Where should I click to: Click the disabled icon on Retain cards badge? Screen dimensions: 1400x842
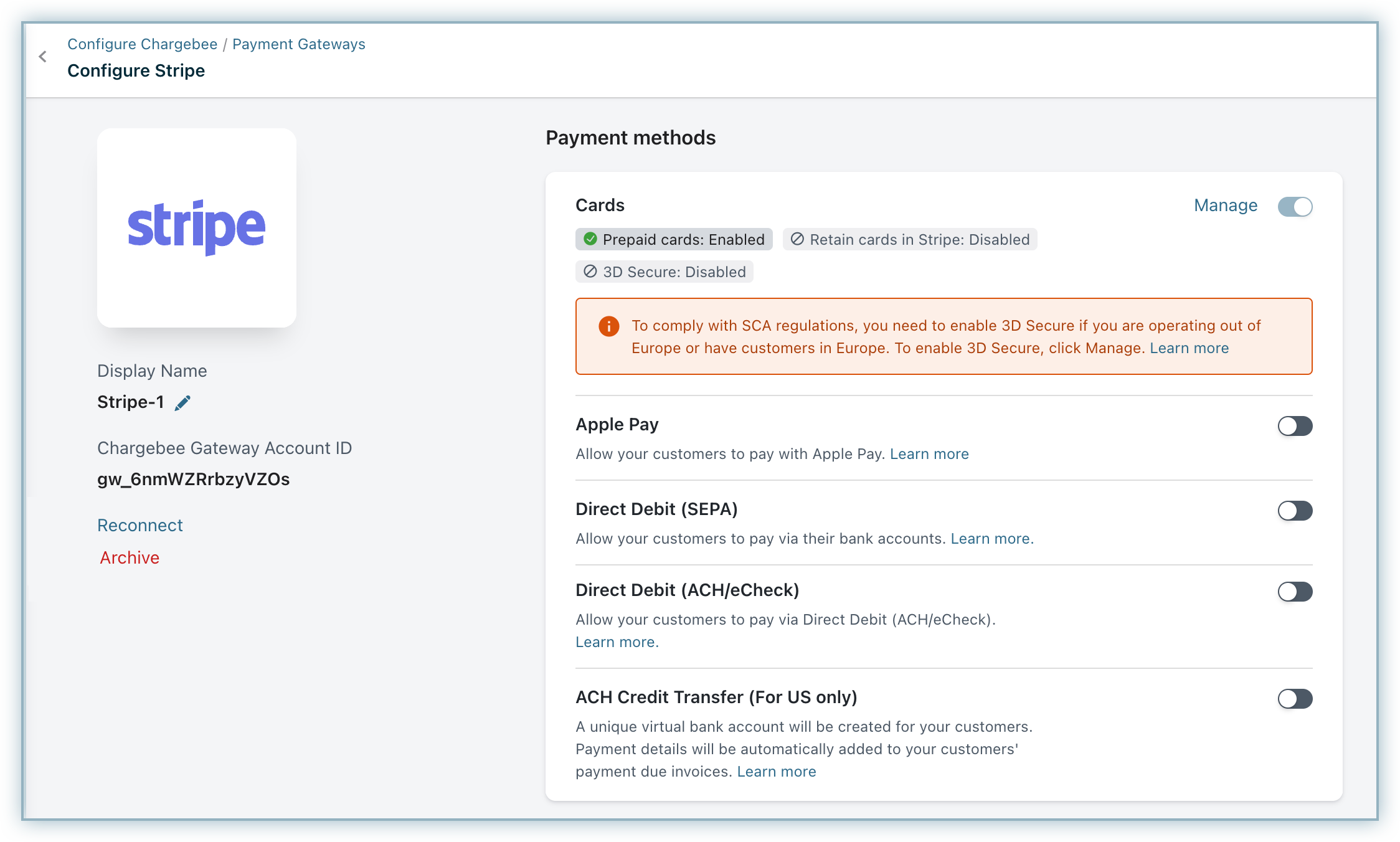pyautogui.click(x=797, y=239)
